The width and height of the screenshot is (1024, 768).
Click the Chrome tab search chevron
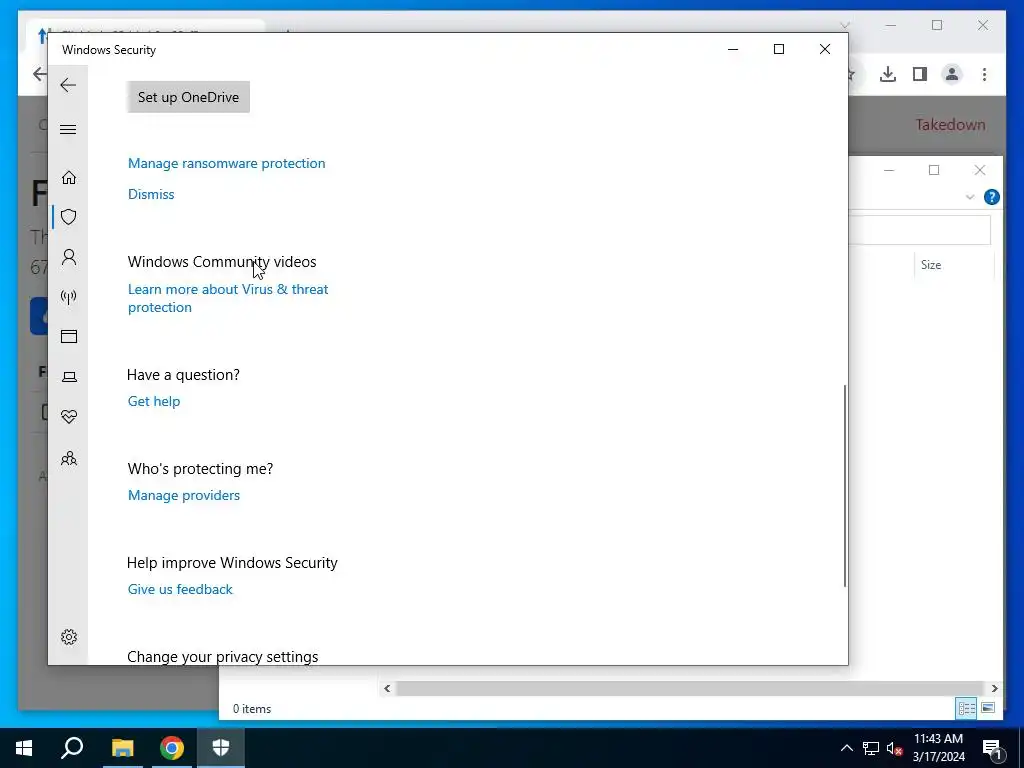[844, 25]
